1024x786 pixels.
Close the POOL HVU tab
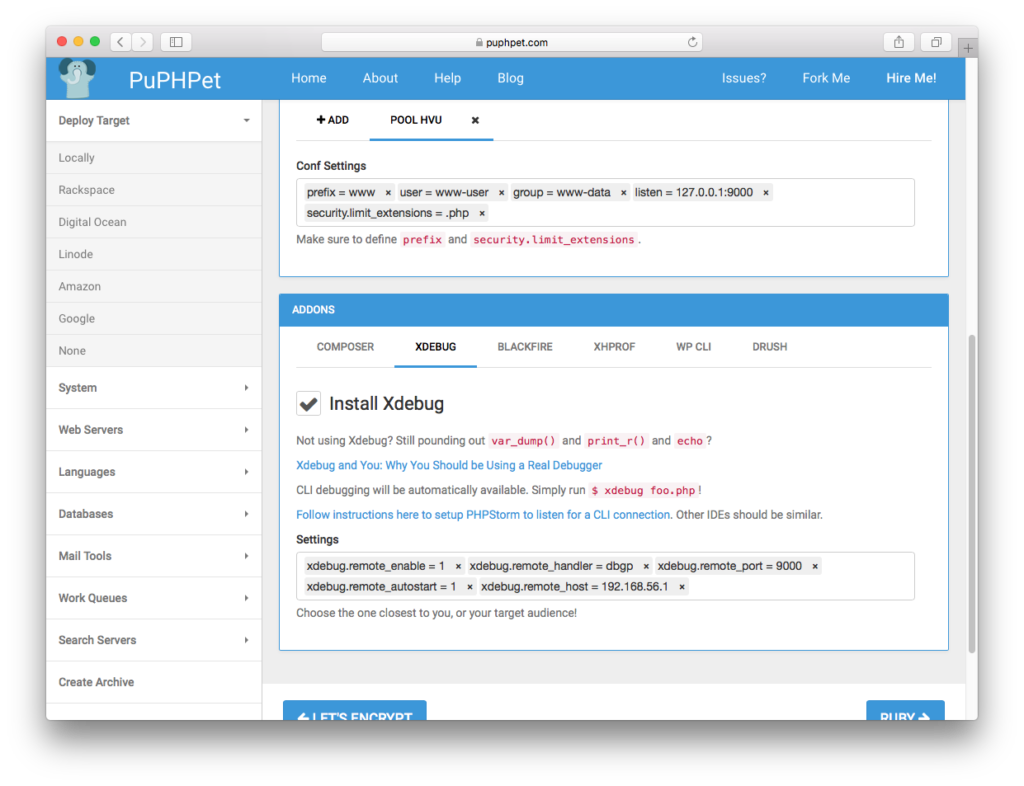(x=475, y=120)
